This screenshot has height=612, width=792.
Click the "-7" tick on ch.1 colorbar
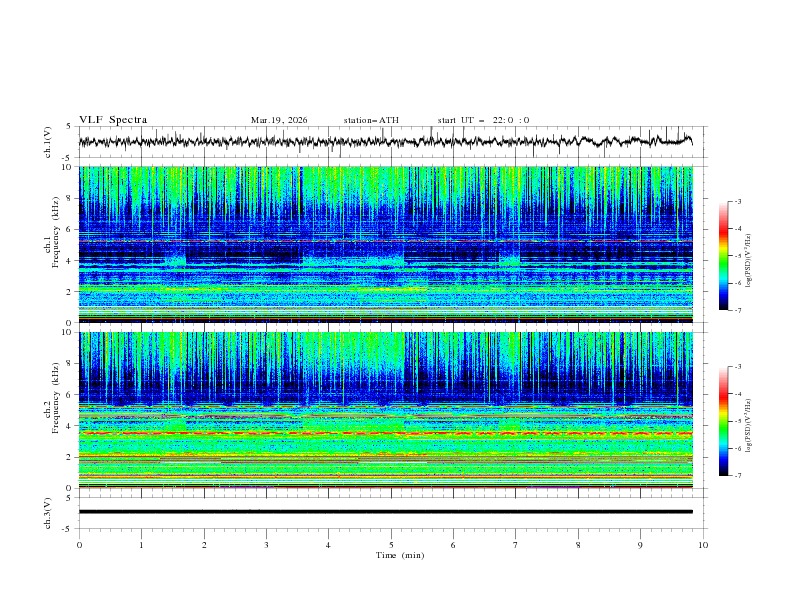737,310
